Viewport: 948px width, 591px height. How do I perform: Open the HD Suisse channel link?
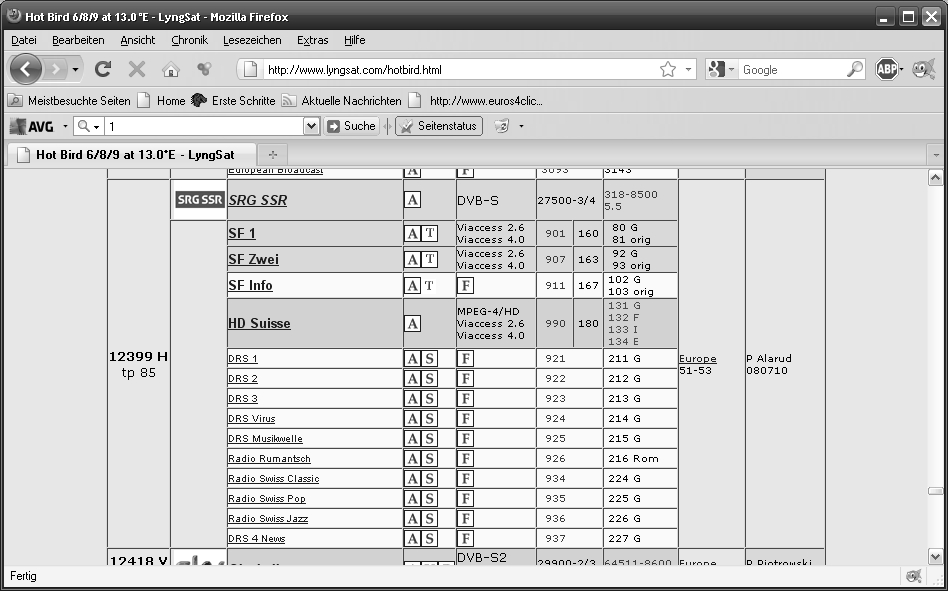259,323
